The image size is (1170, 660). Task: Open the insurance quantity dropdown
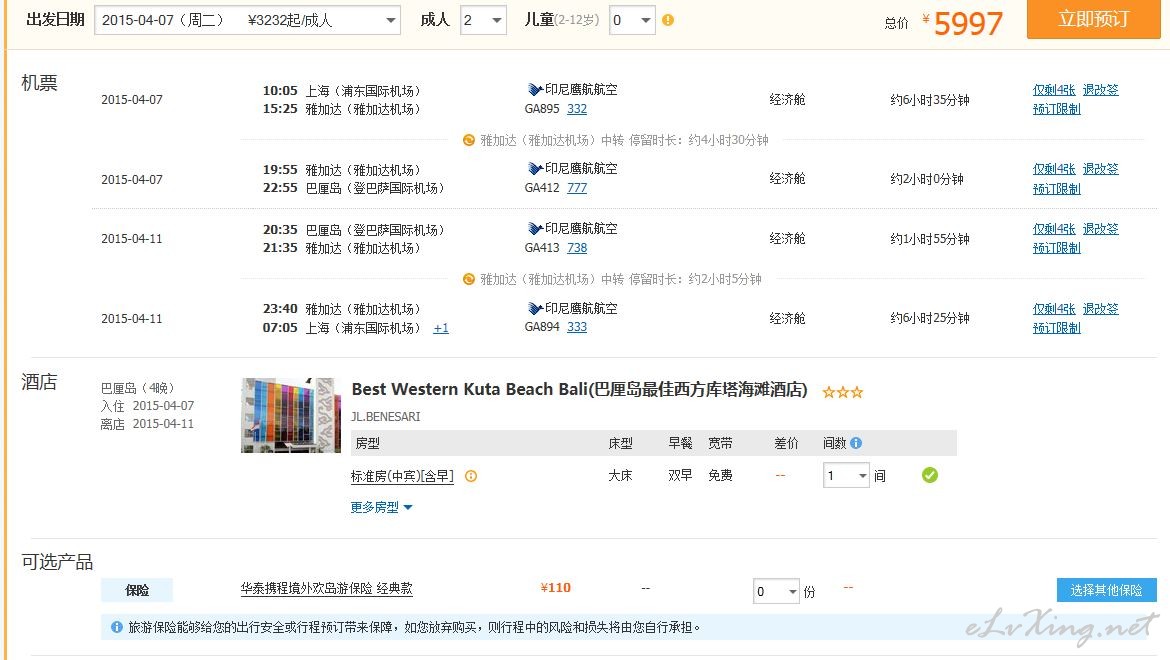coord(776,591)
